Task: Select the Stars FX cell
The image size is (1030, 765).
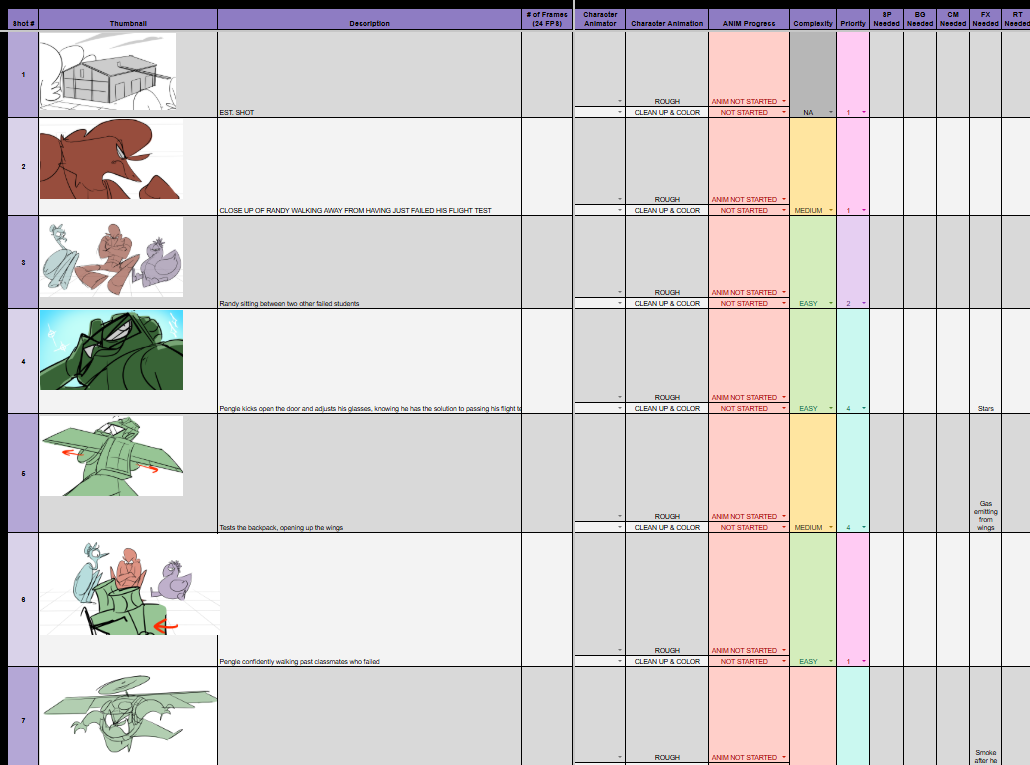Action: coord(985,361)
